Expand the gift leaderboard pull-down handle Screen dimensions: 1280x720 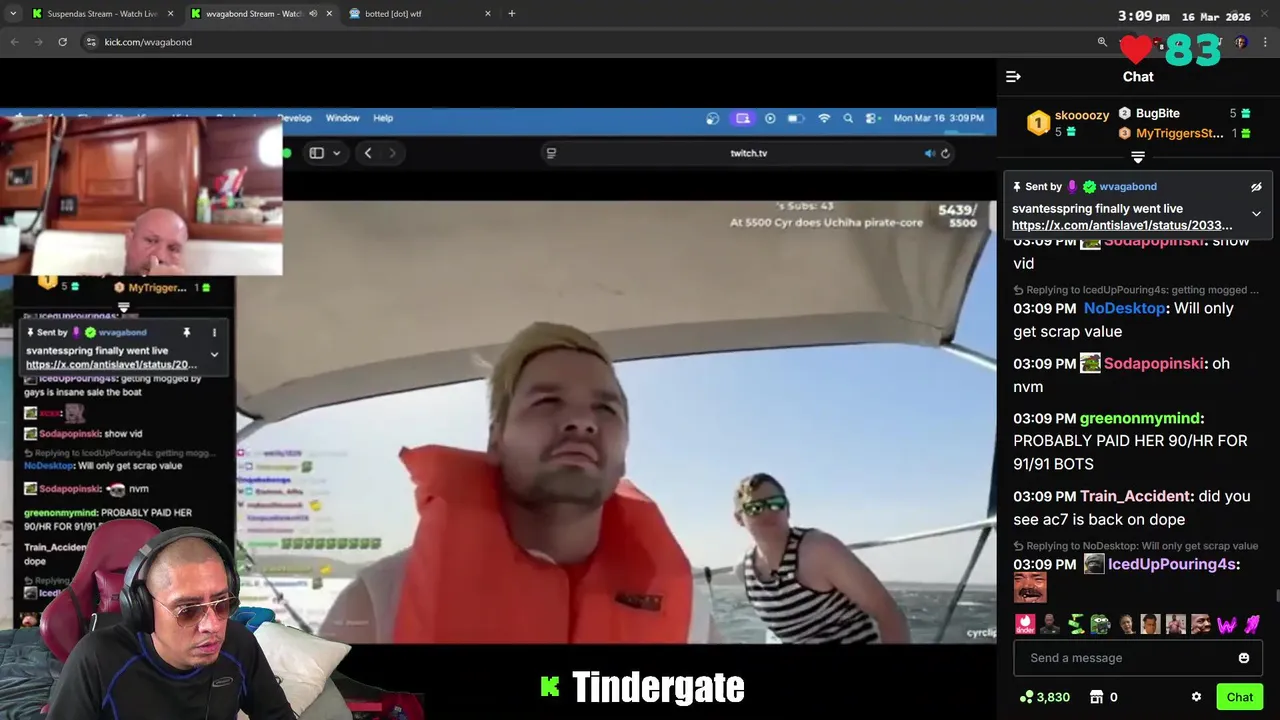pyautogui.click(x=1137, y=157)
